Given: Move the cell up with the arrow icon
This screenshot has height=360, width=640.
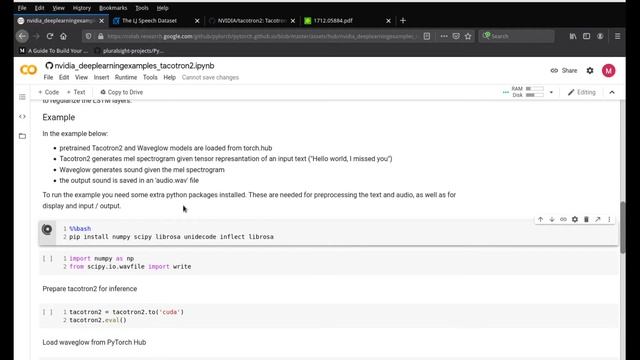Looking at the screenshot, I should click(540, 220).
